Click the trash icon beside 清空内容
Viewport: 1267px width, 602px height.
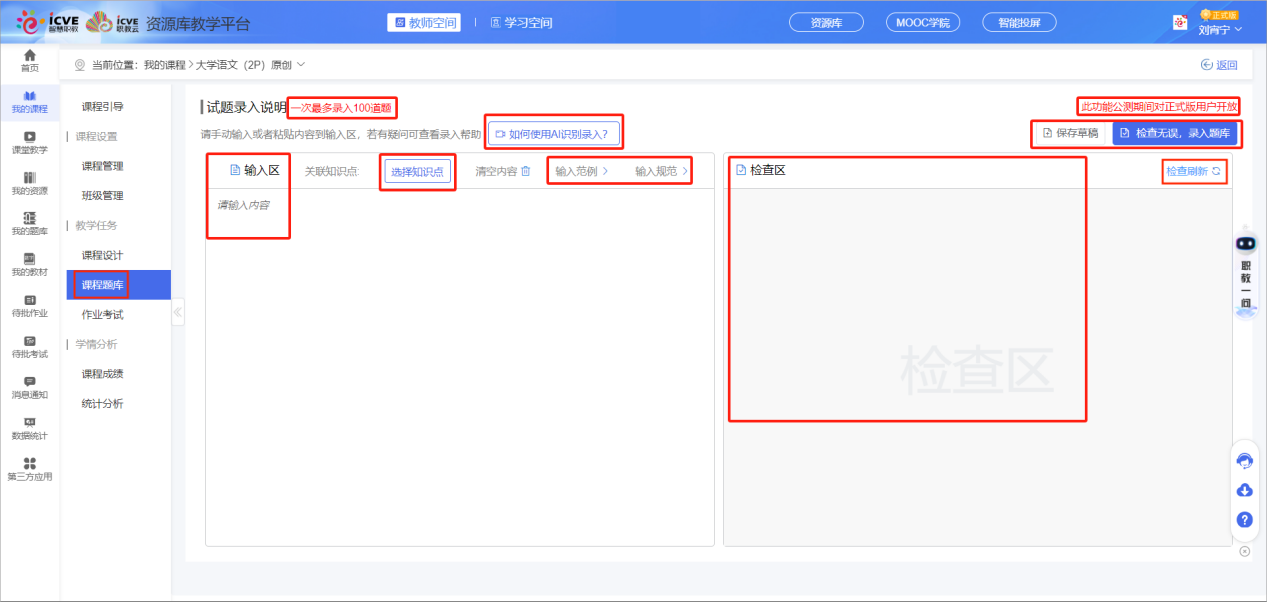point(526,171)
